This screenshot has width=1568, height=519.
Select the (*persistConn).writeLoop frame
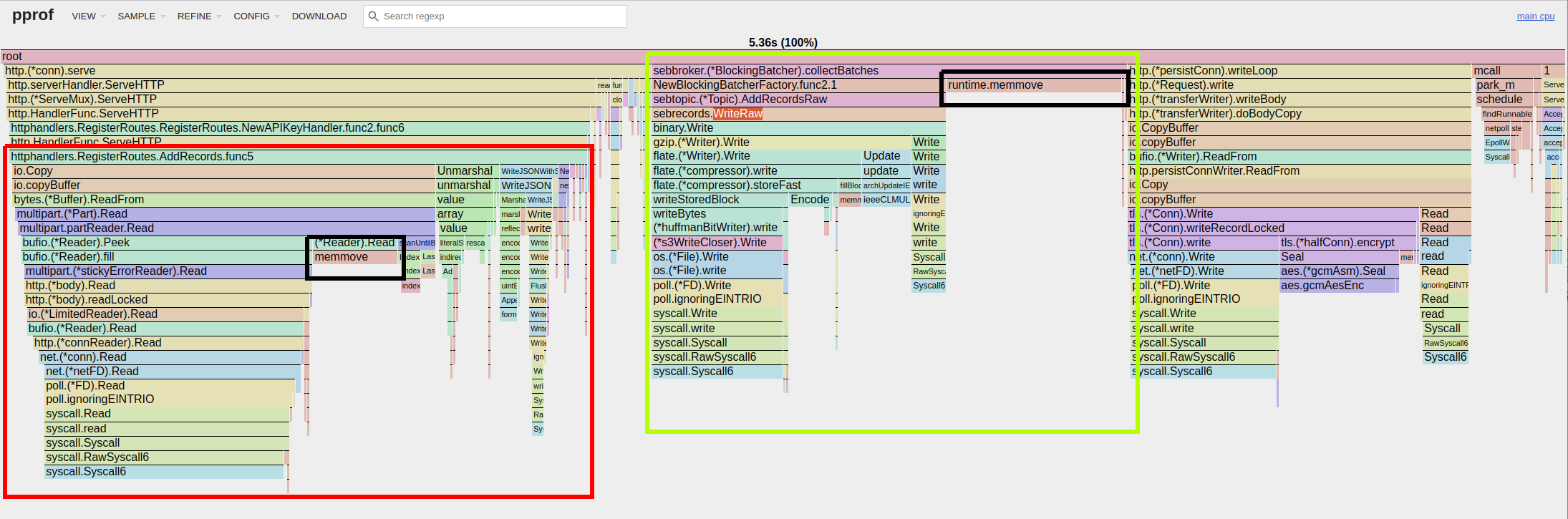1300,71
